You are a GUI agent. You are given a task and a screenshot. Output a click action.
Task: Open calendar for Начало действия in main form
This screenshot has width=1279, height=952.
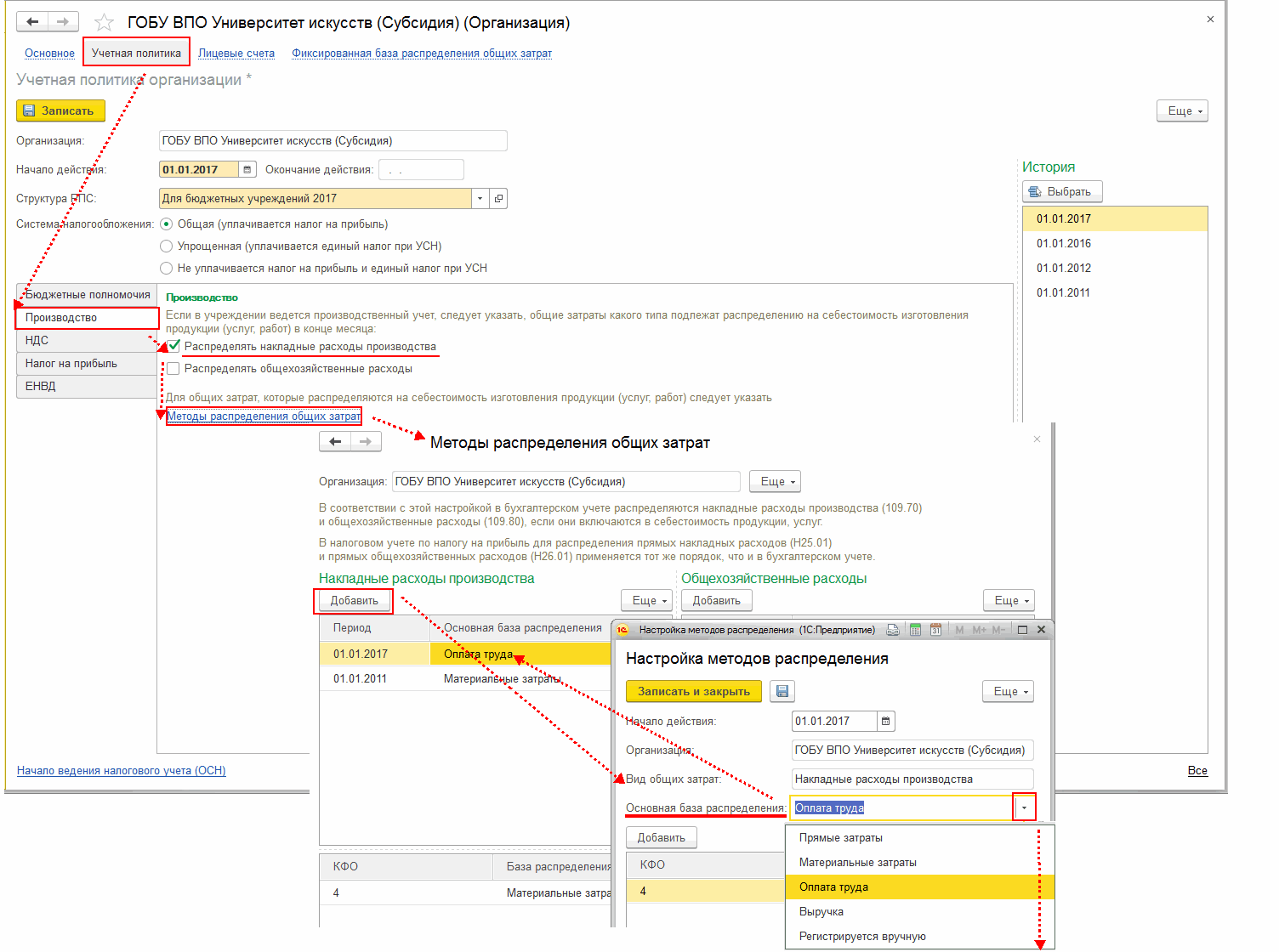247,170
